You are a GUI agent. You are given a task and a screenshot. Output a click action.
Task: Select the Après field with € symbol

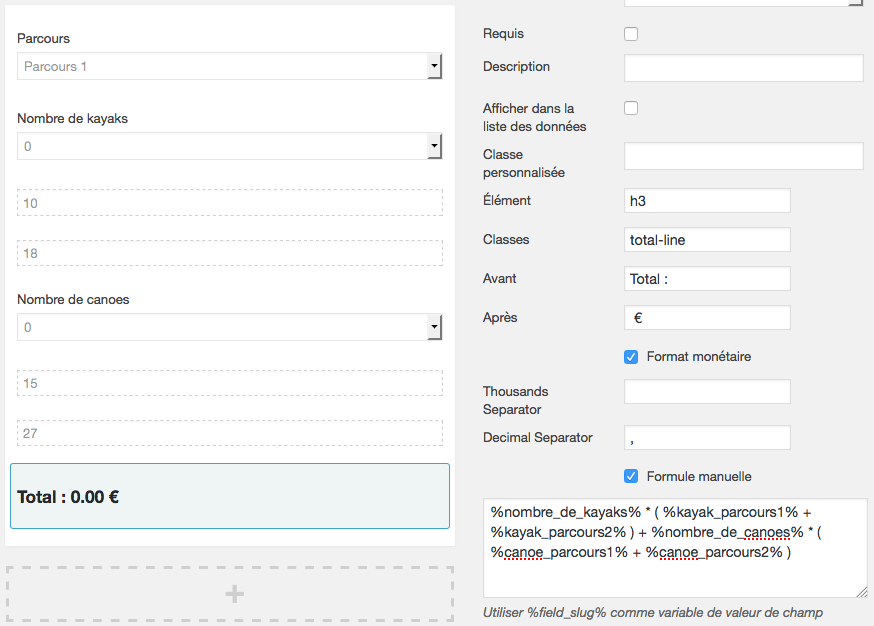707,318
